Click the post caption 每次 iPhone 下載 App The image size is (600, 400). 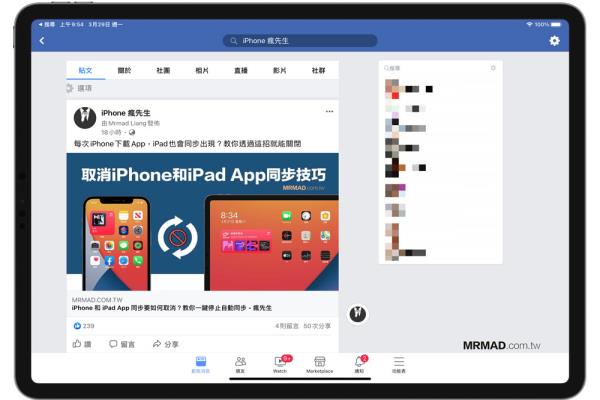pos(188,144)
